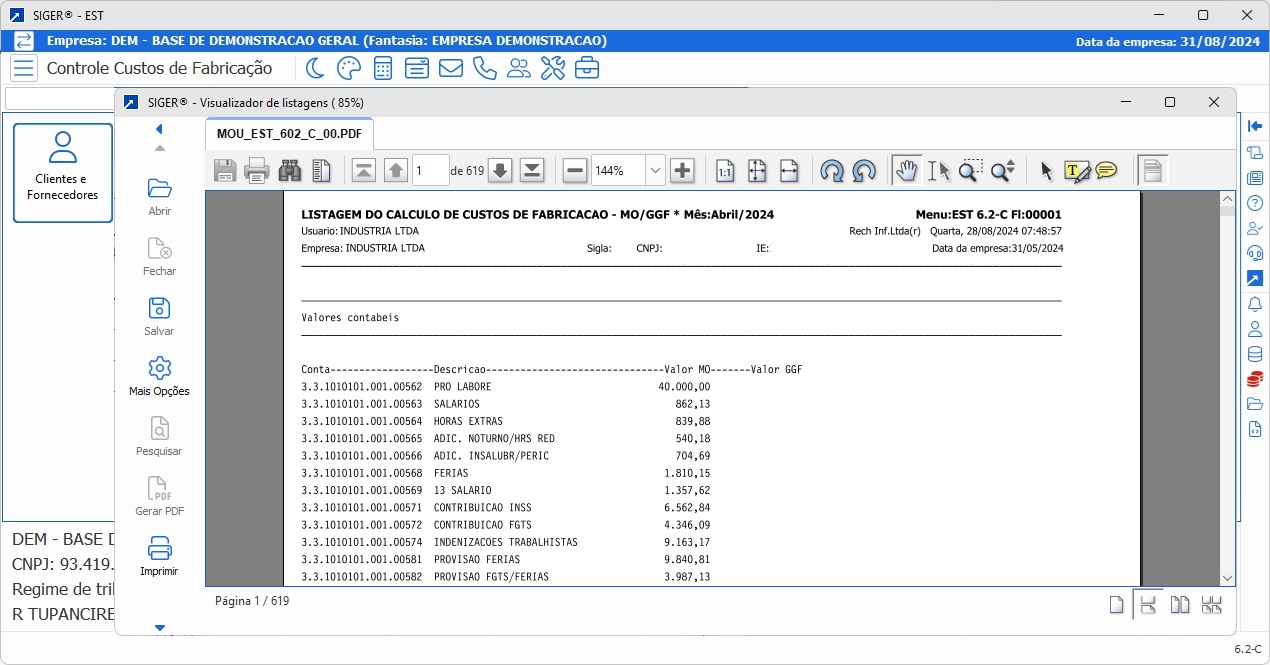Image resolution: width=1270 pixels, height=665 pixels.
Task: Add a sticky note comment annotation
Action: (1106, 170)
